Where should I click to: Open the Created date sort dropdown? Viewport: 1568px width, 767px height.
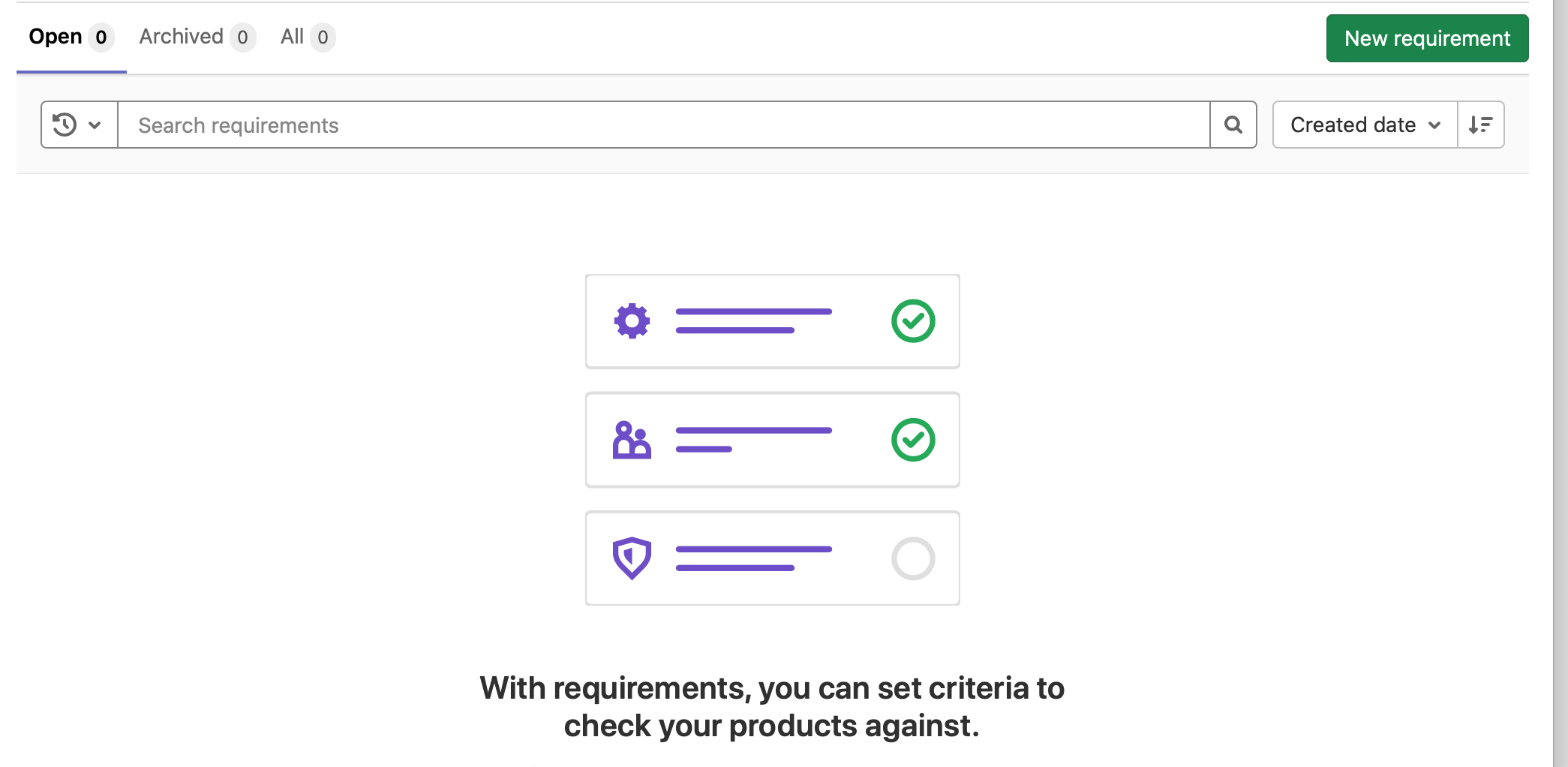coord(1353,125)
